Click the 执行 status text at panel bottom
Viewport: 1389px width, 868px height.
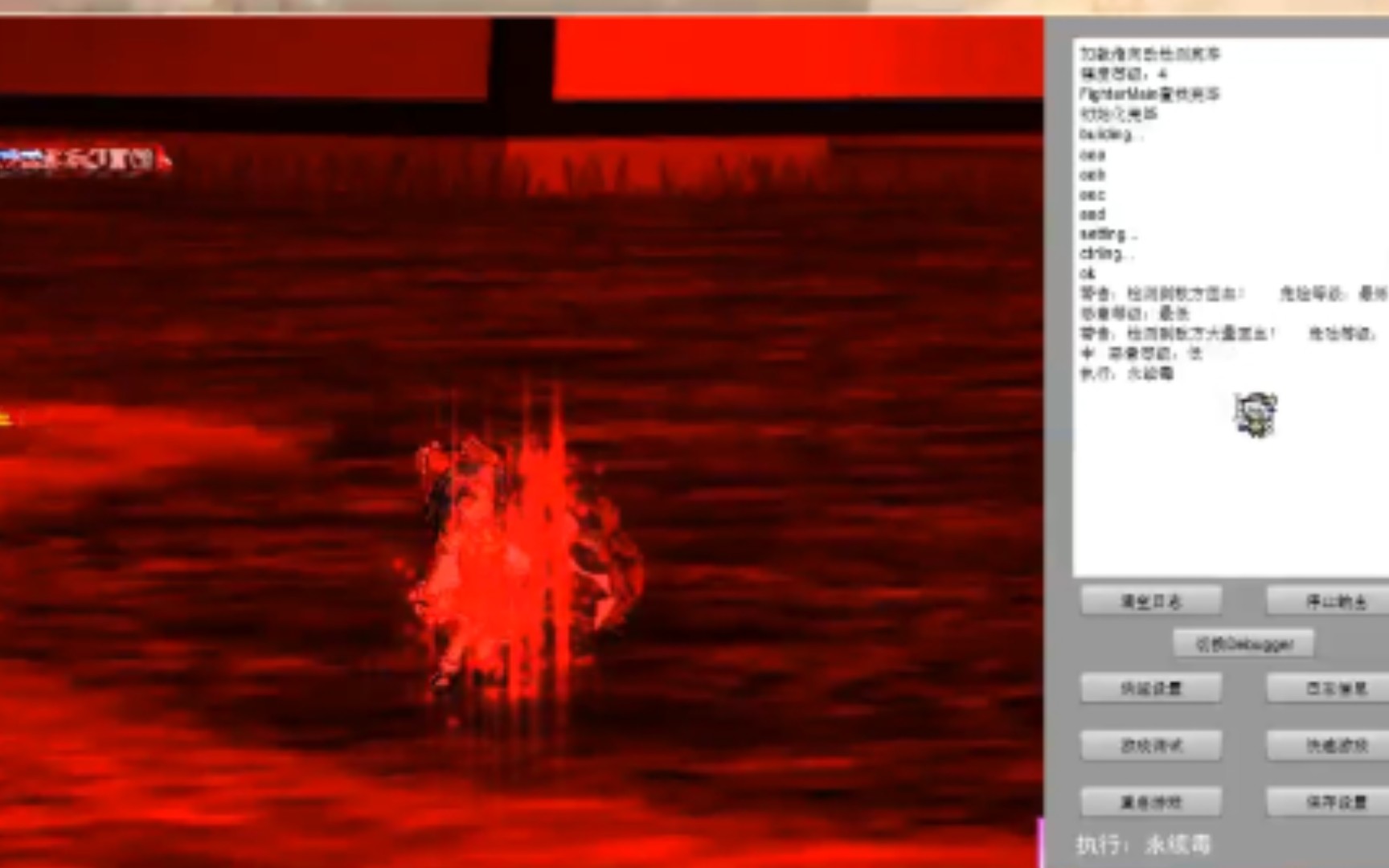pos(1143,844)
